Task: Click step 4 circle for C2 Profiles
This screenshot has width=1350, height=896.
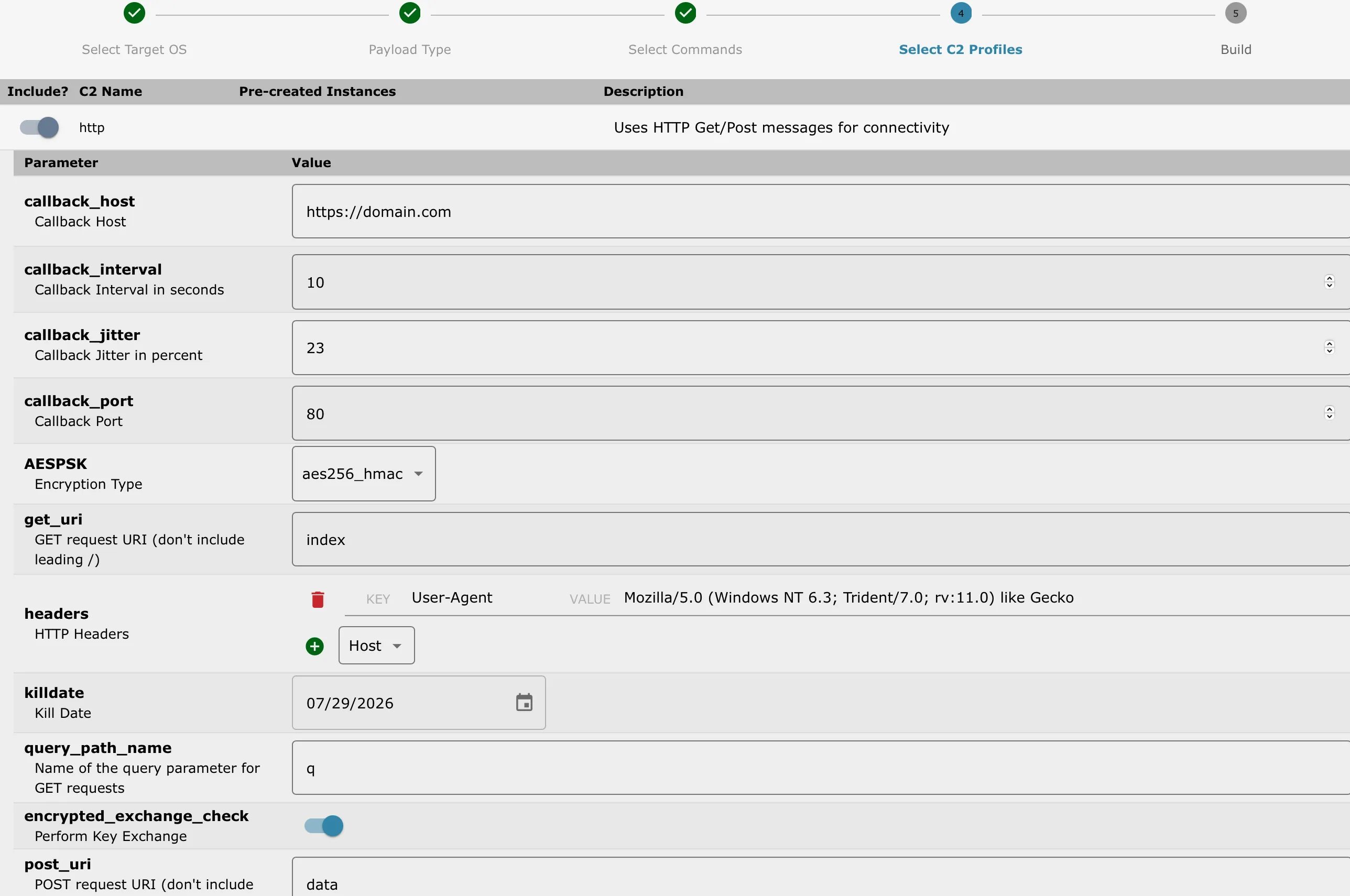Action: tap(960, 13)
